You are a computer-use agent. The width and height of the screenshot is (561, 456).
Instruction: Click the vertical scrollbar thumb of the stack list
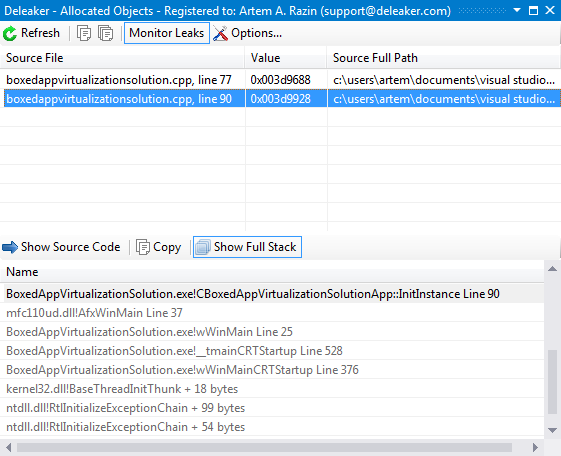552,382
